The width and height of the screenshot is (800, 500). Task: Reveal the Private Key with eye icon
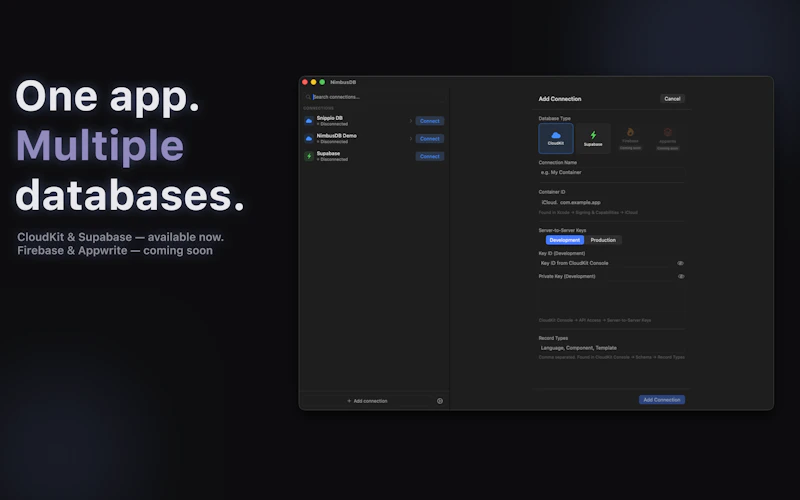click(681, 277)
